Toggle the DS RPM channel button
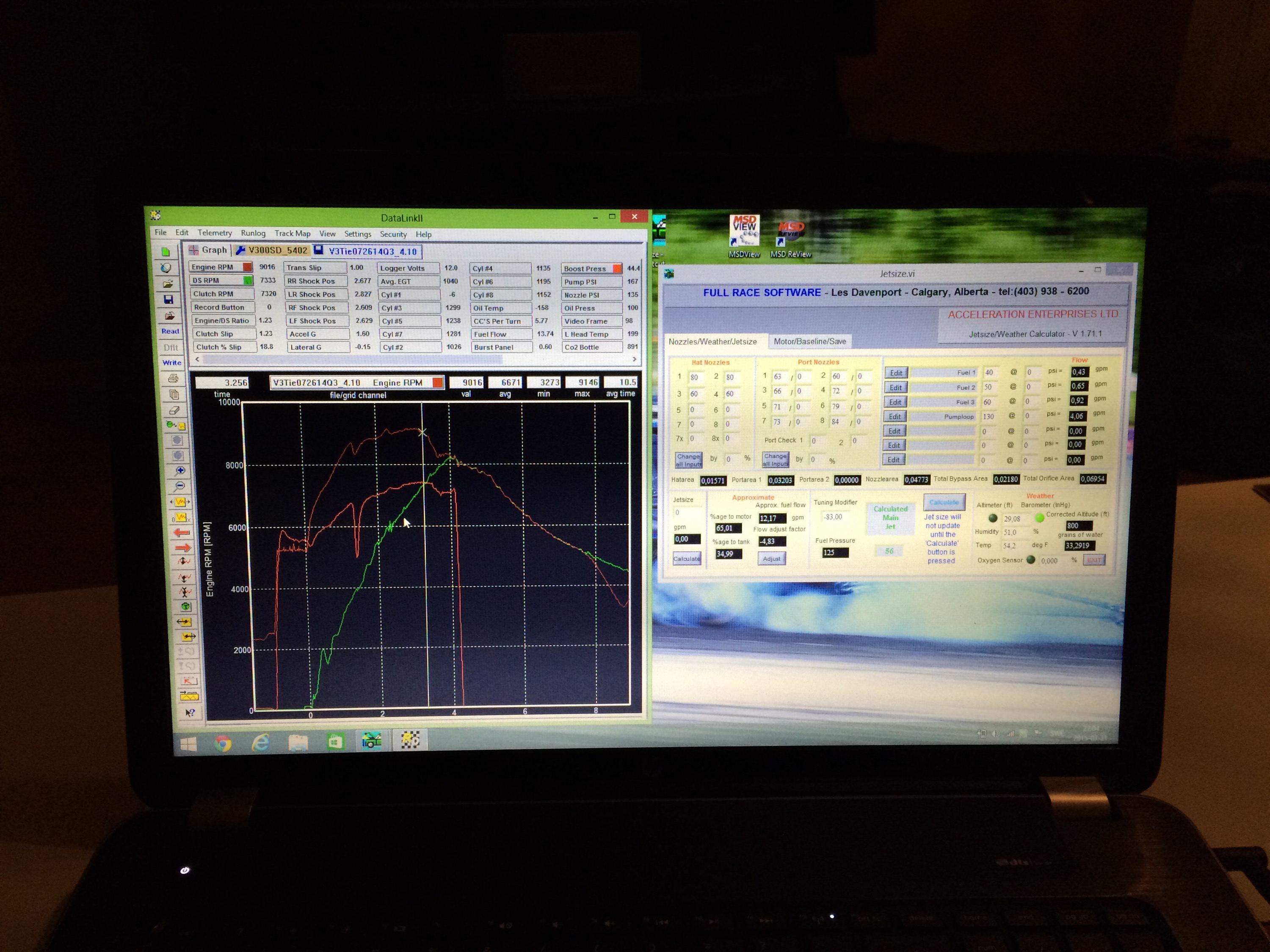The width and height of the screenshot is (1270, 952). coord(222,281)
